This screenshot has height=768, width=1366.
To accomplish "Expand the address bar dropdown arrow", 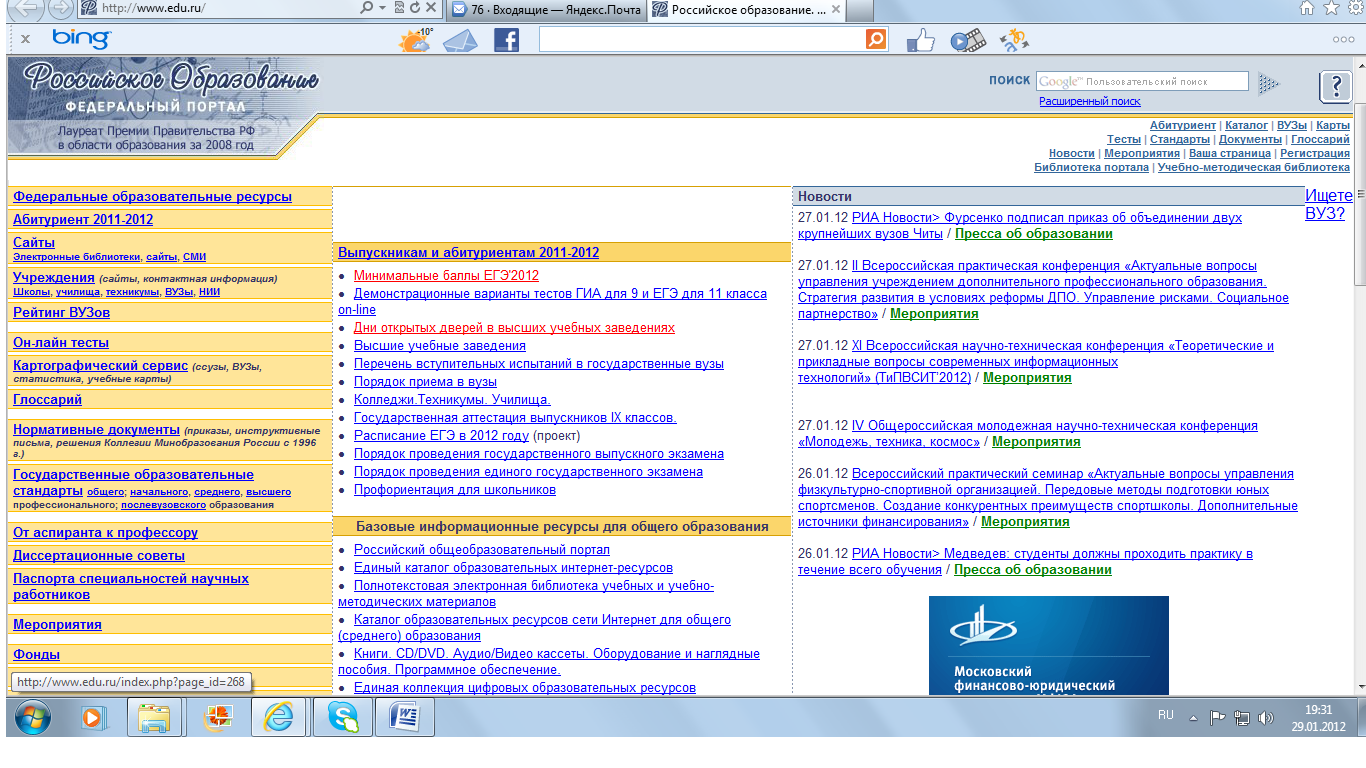I will click(383, 8).
